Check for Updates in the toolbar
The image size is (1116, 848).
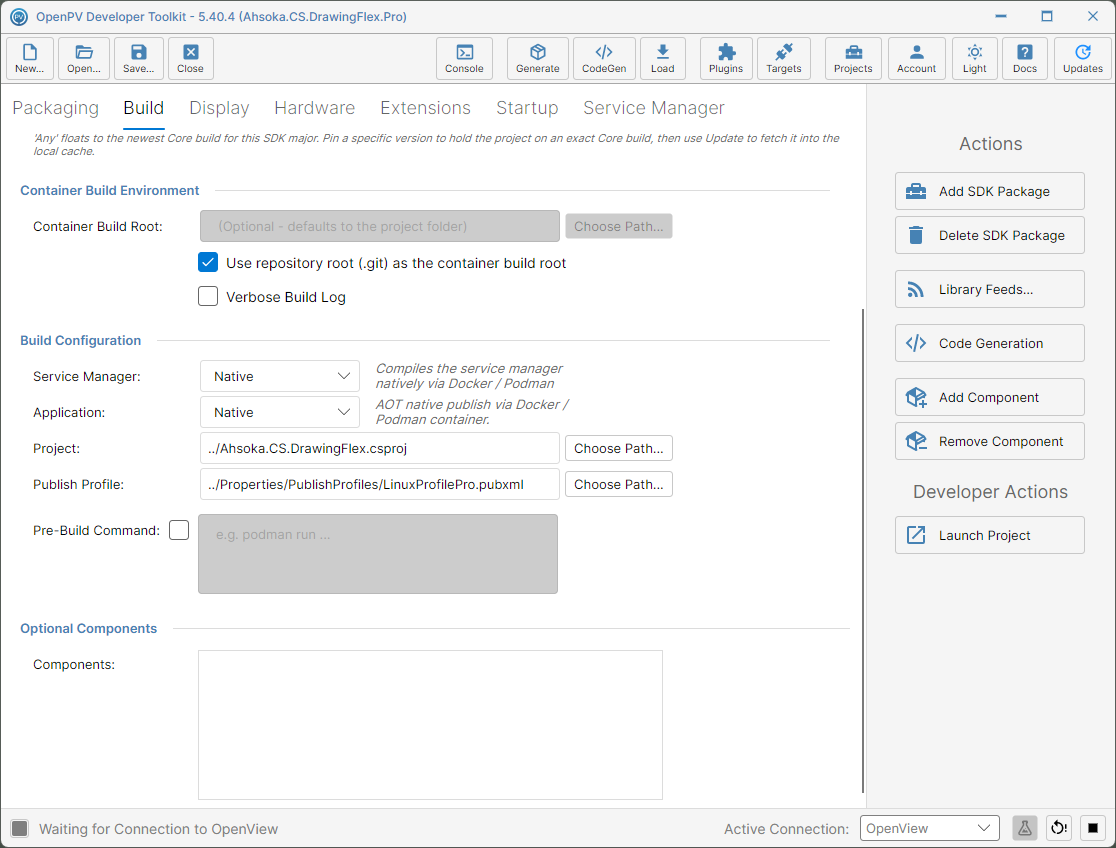click(1083, 58)
